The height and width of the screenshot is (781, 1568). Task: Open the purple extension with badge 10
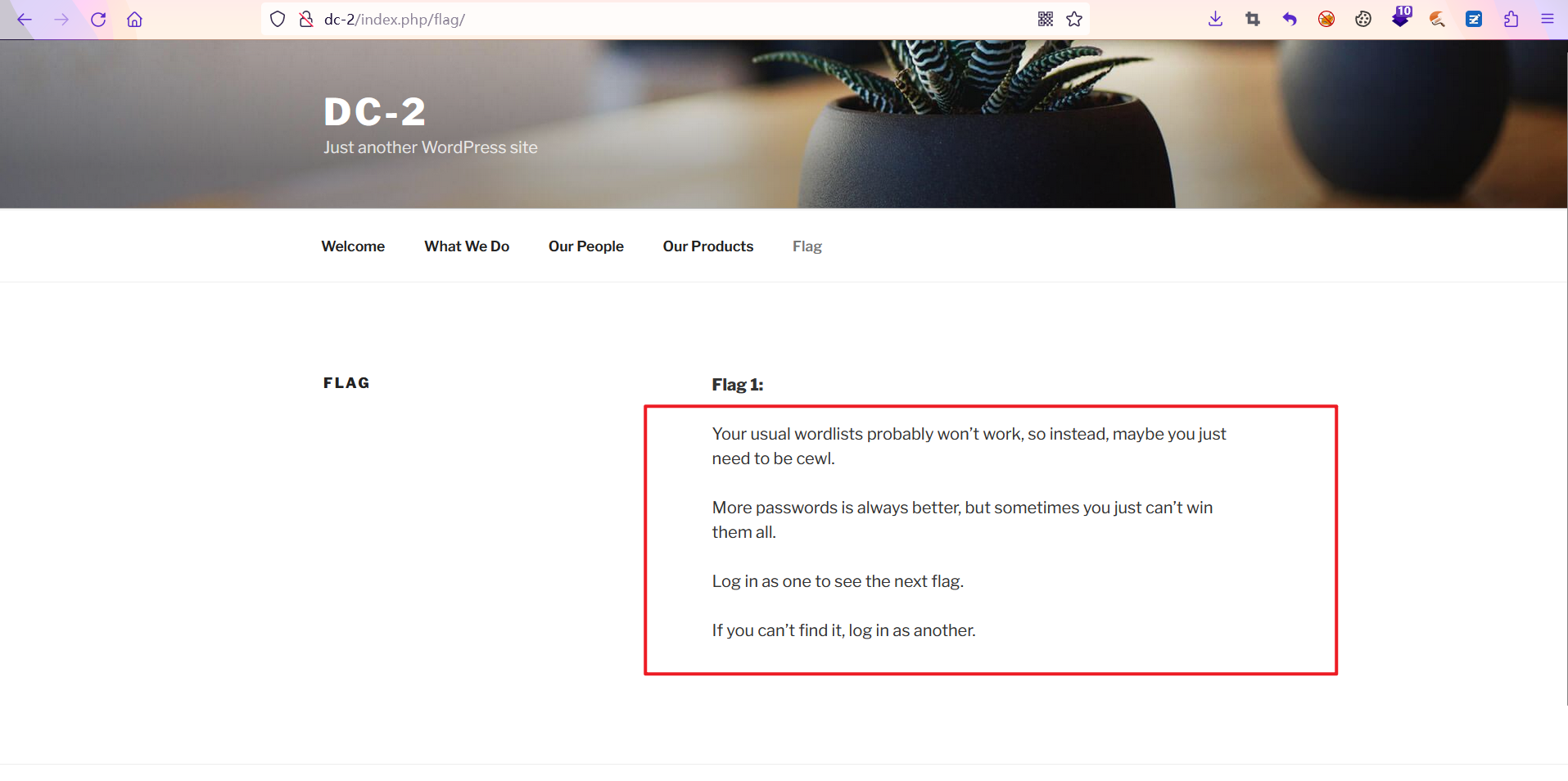coord(1401,17)
